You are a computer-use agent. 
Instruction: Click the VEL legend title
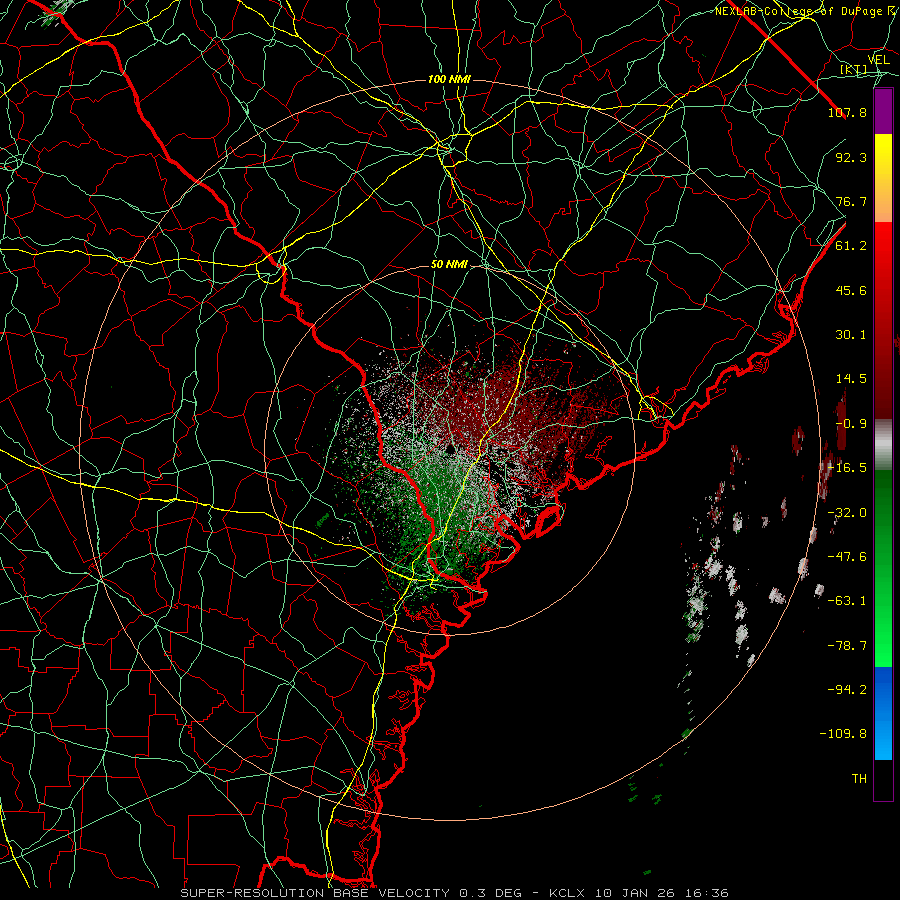pos(878,60)
